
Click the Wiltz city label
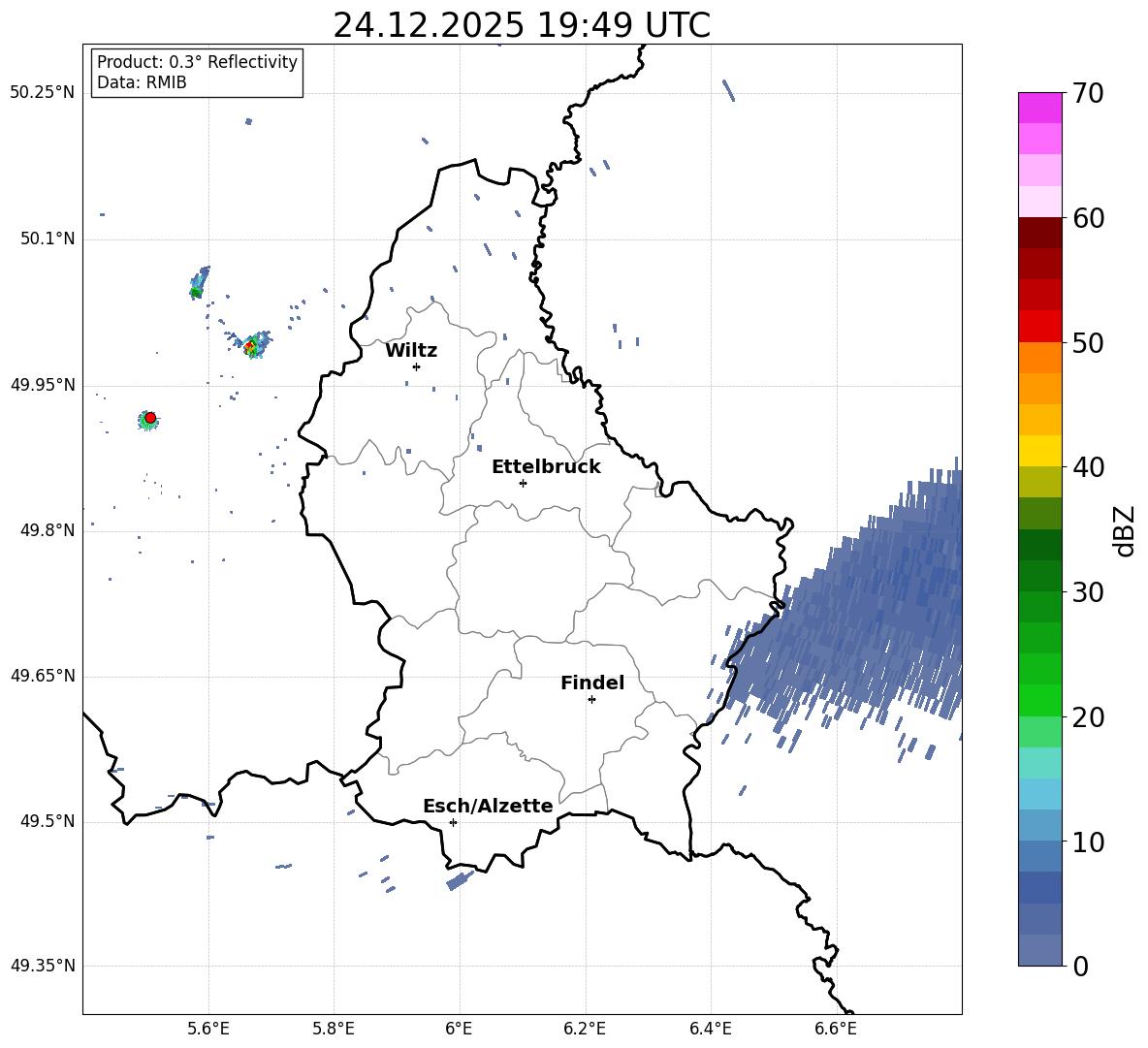point(411,351)
